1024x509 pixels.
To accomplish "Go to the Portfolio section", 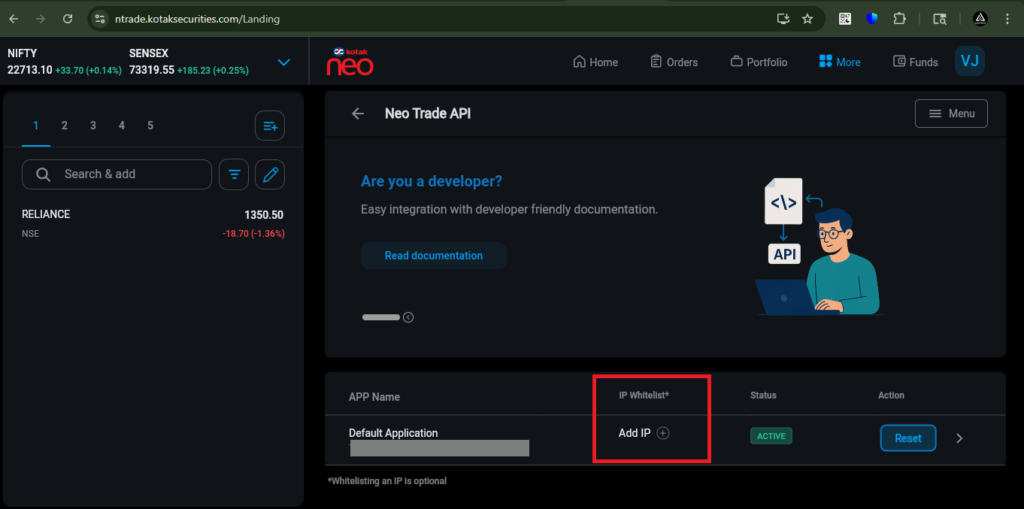I will [x=758, y=62].
